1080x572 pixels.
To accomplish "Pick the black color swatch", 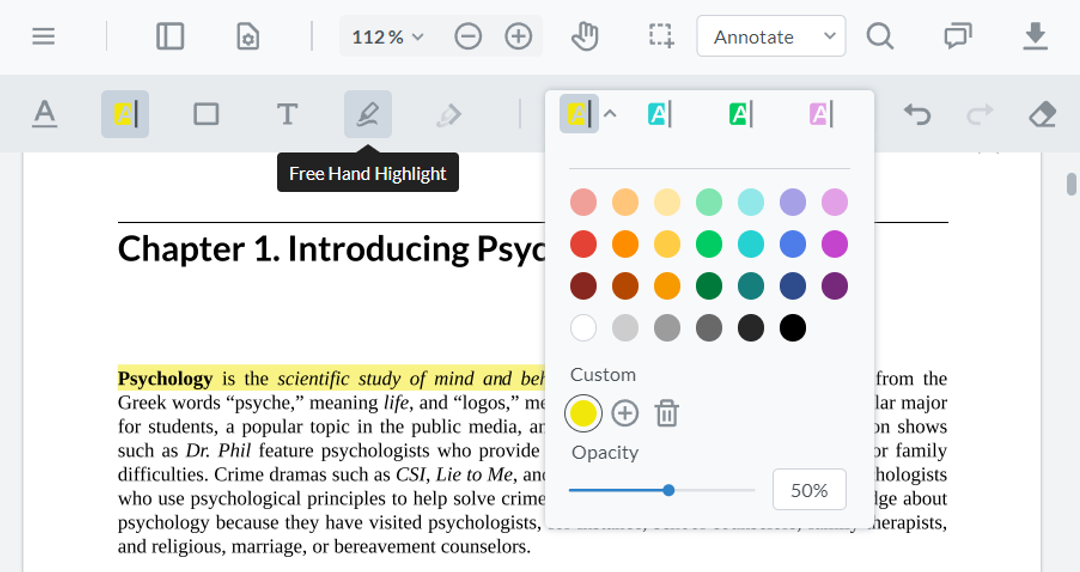I will pos(793,328).
